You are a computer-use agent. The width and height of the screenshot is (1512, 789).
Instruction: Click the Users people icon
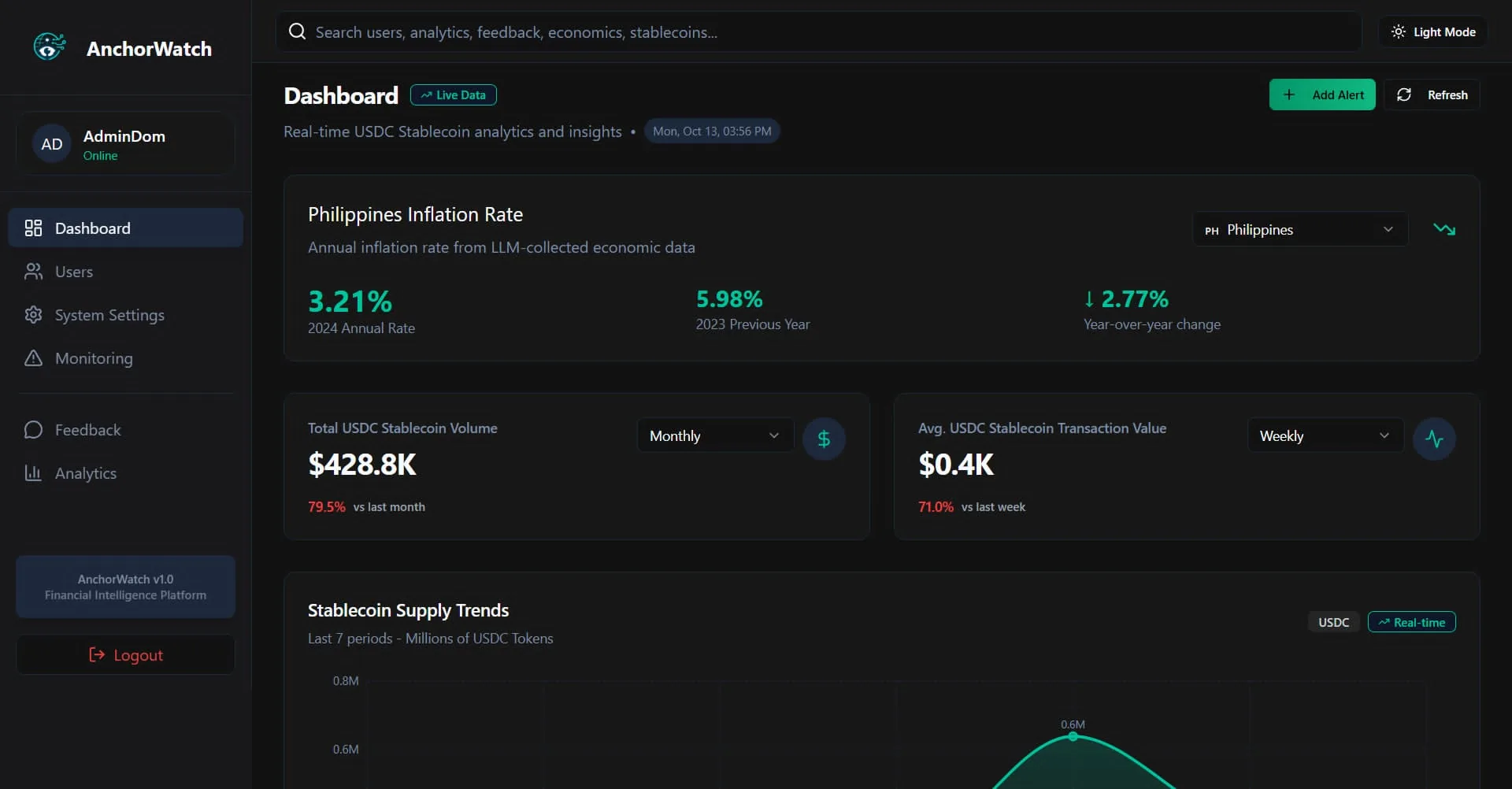click(x=33, y=272)
